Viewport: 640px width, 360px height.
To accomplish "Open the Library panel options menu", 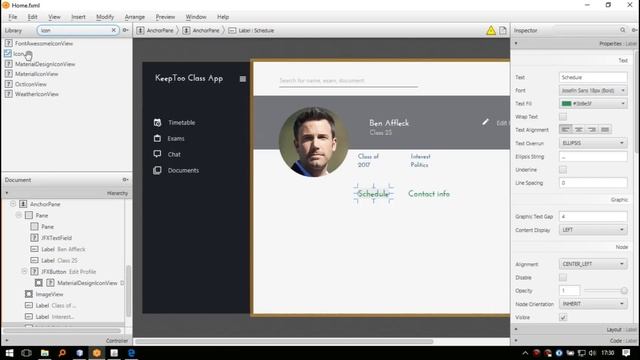I will 126,30.
